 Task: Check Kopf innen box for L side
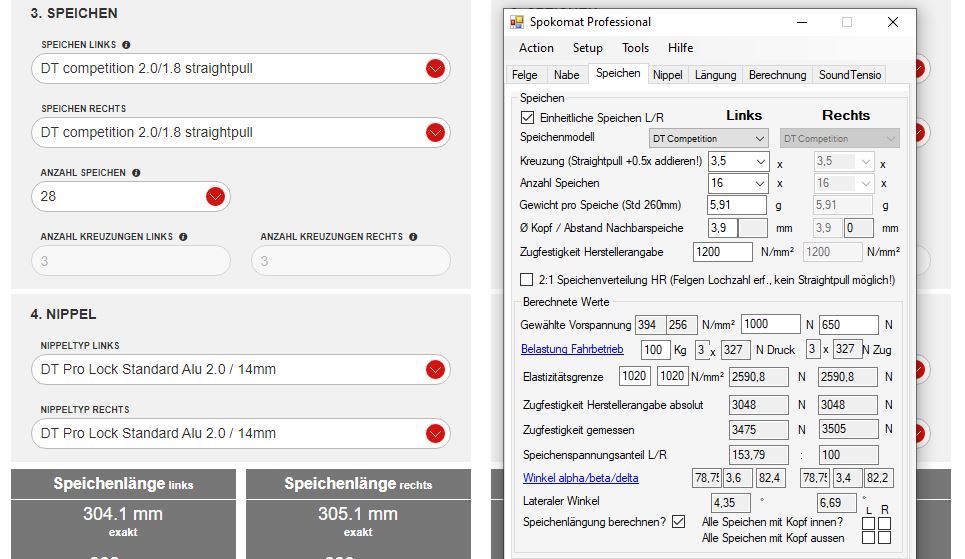coord(868,523)
